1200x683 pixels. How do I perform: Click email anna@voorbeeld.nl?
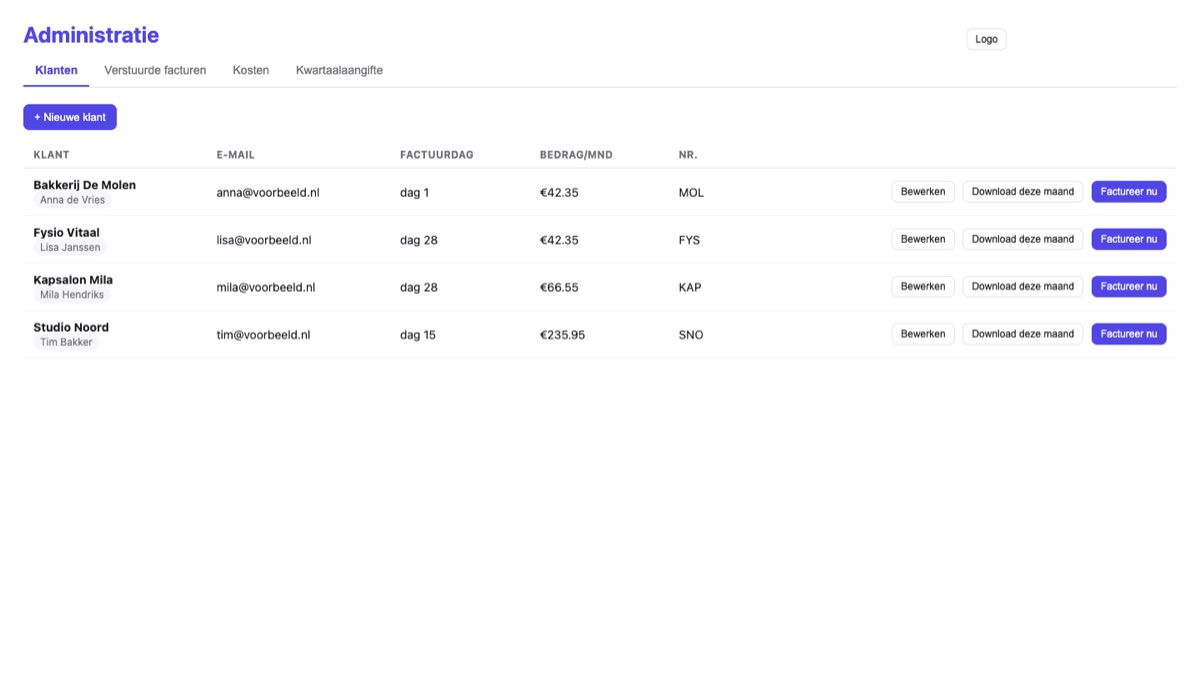pyautogui.click(x=268, y=192)
